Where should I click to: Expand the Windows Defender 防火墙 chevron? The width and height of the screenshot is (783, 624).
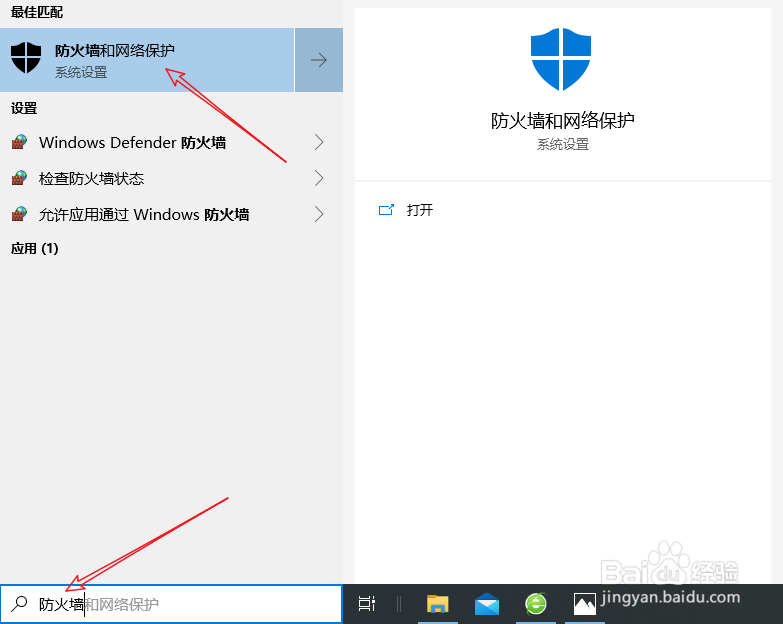pyautogui.click(x=319, y=142)
